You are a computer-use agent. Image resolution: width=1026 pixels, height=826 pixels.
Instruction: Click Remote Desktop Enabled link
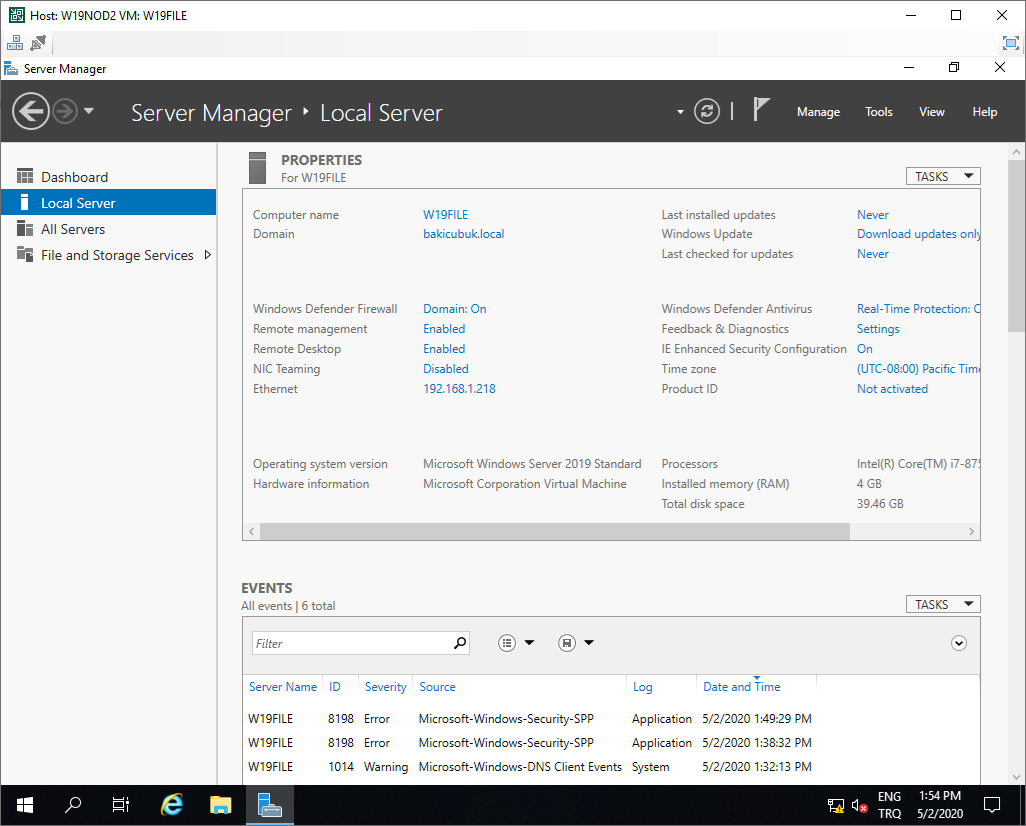(444, 349)
